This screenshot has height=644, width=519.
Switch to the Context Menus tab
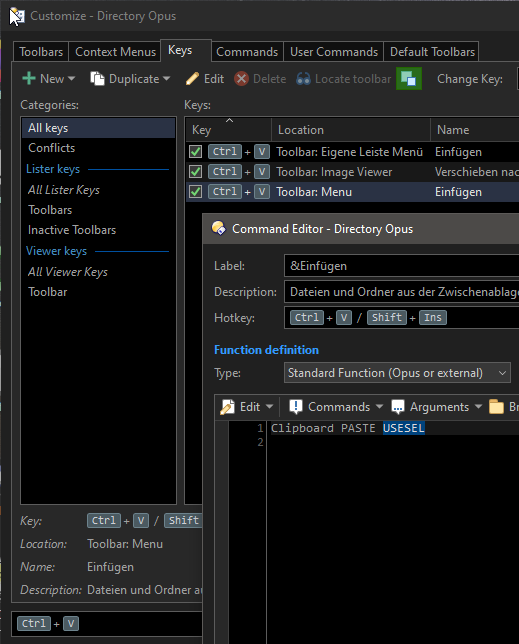pyautogui.click(x=115, y=52)
